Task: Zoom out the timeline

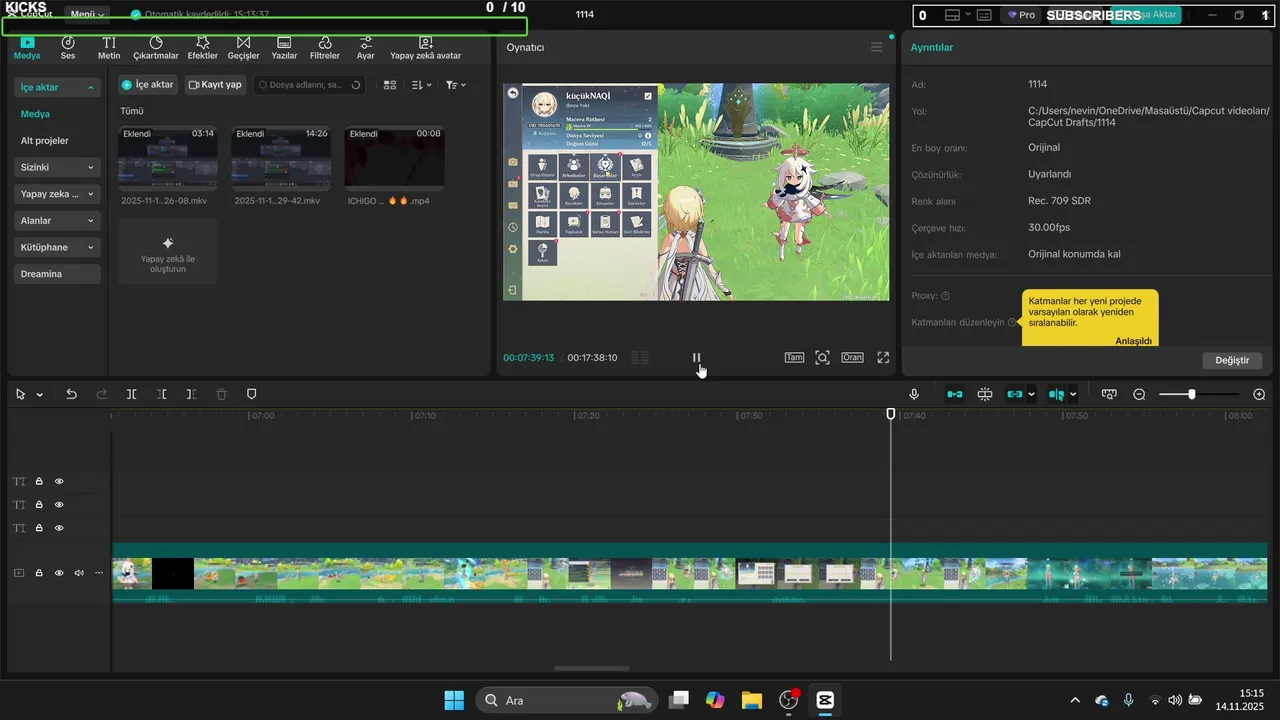Action: (x=1139, y=395)
